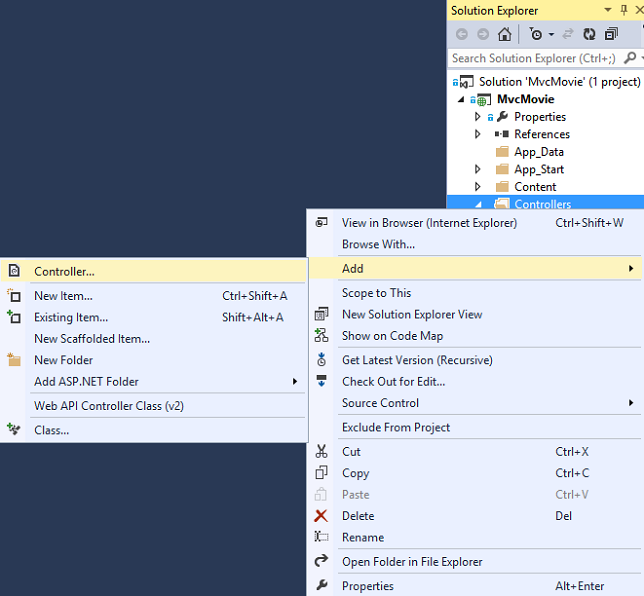Viewport: 644px width, 596px height.
Task: Click Sync with Active Document icon
Action: (x=568, y=34)
